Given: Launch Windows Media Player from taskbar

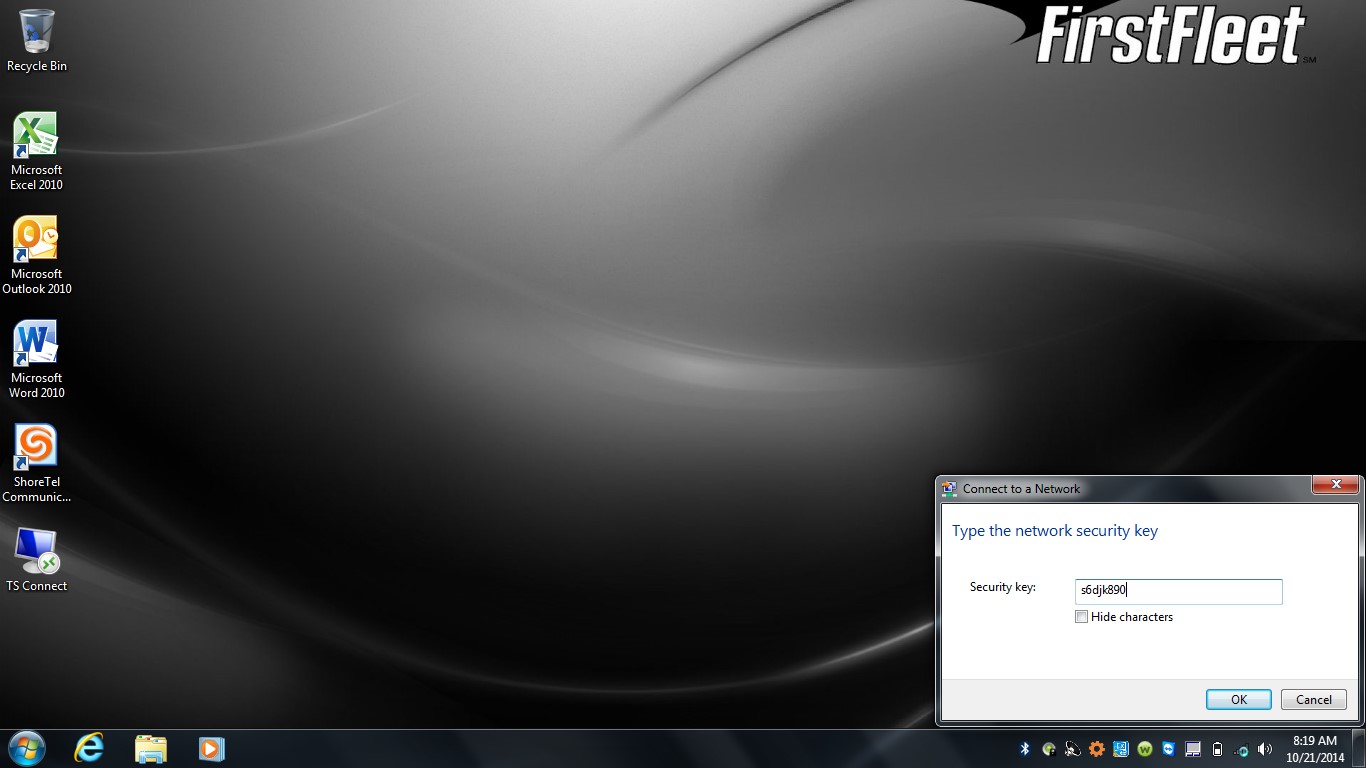Looking at the screenshot, I should [211, 748].
